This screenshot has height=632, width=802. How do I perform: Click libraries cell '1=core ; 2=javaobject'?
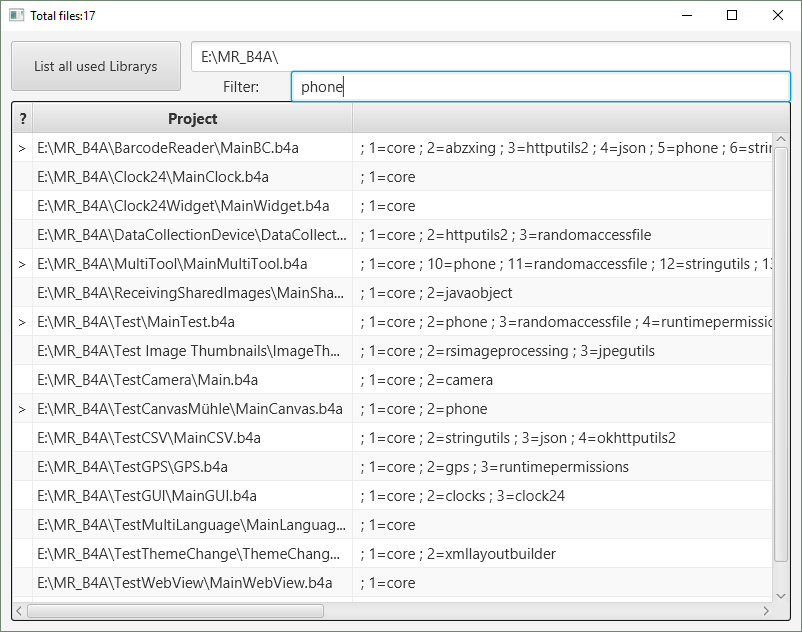(563, 293)
